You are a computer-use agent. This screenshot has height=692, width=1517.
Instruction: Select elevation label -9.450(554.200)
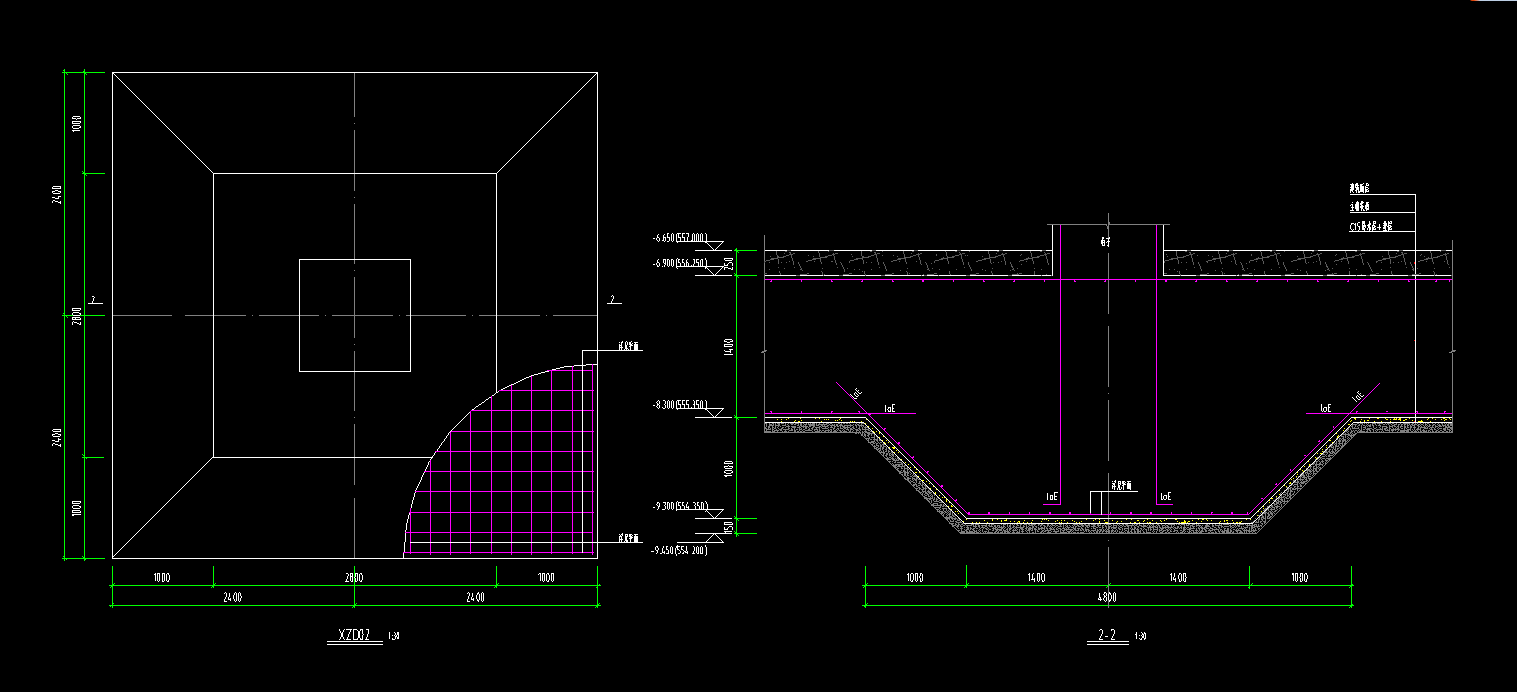click(x=680, y=550)
